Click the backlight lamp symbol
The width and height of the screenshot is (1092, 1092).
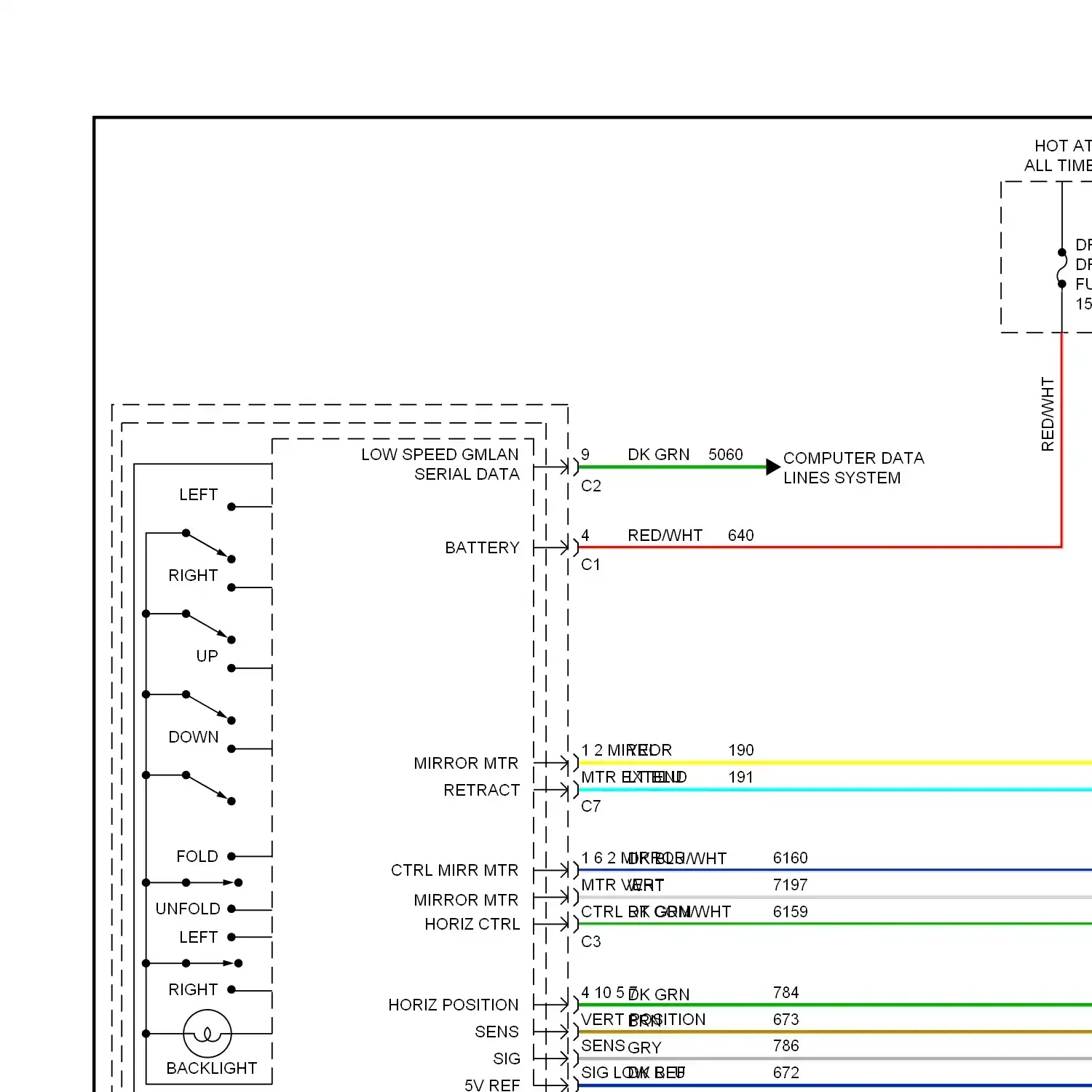pos(207,1033)
